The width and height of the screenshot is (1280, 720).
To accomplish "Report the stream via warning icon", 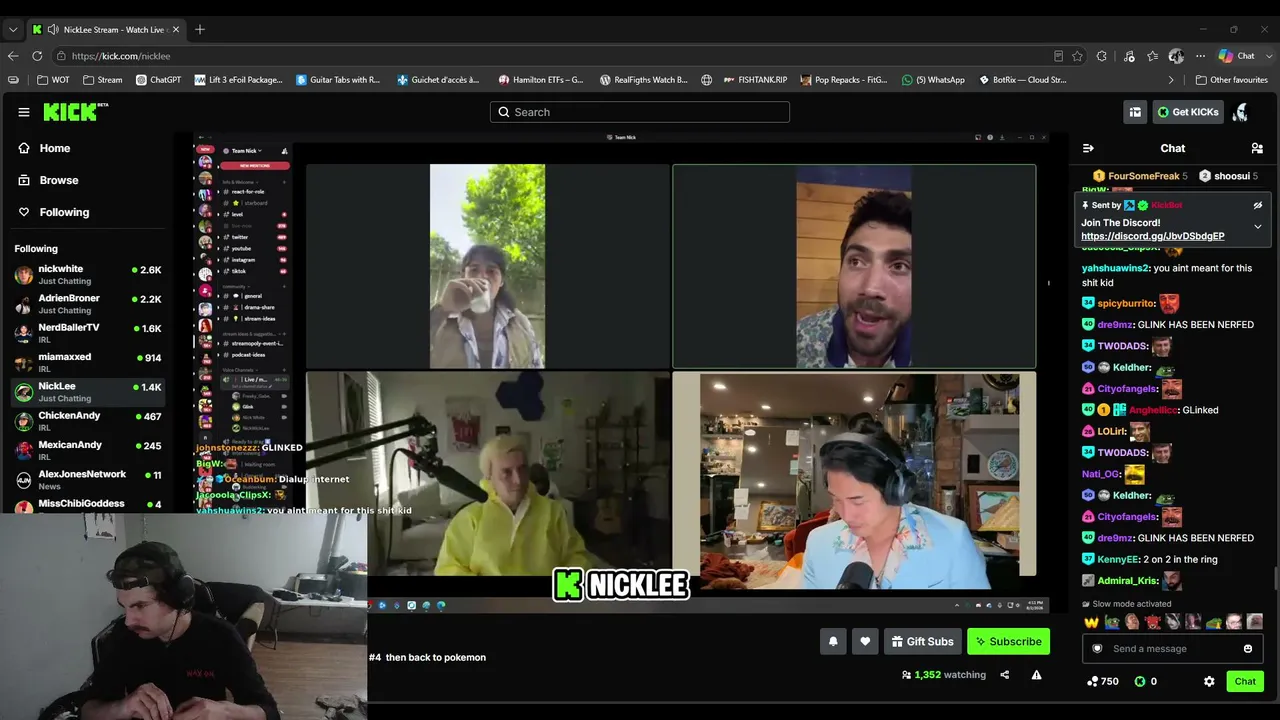I will tap(1036, 675).
